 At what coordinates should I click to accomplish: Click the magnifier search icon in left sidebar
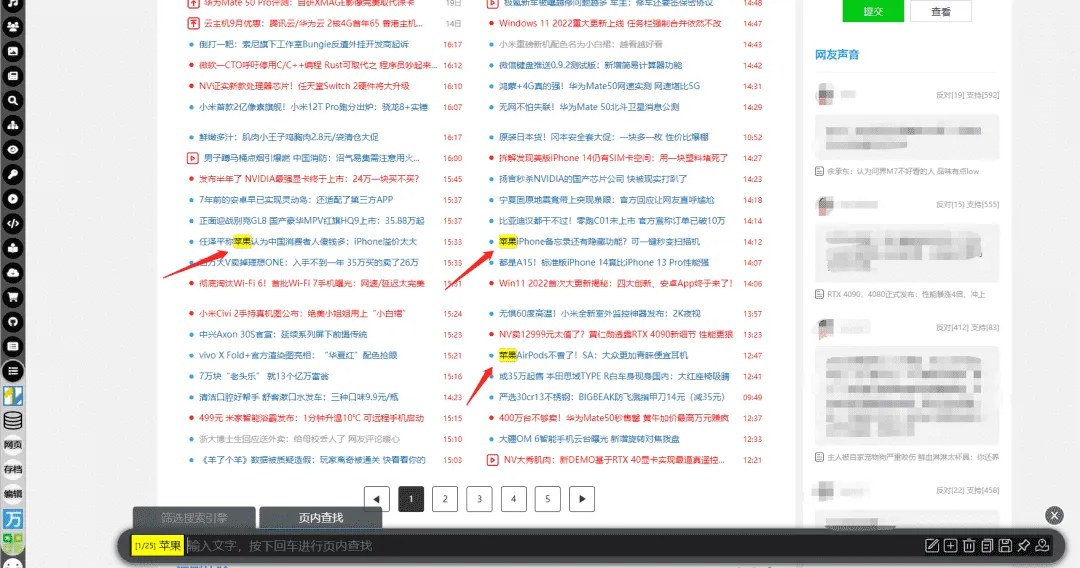pyautogui.click(x=13, y=101)
